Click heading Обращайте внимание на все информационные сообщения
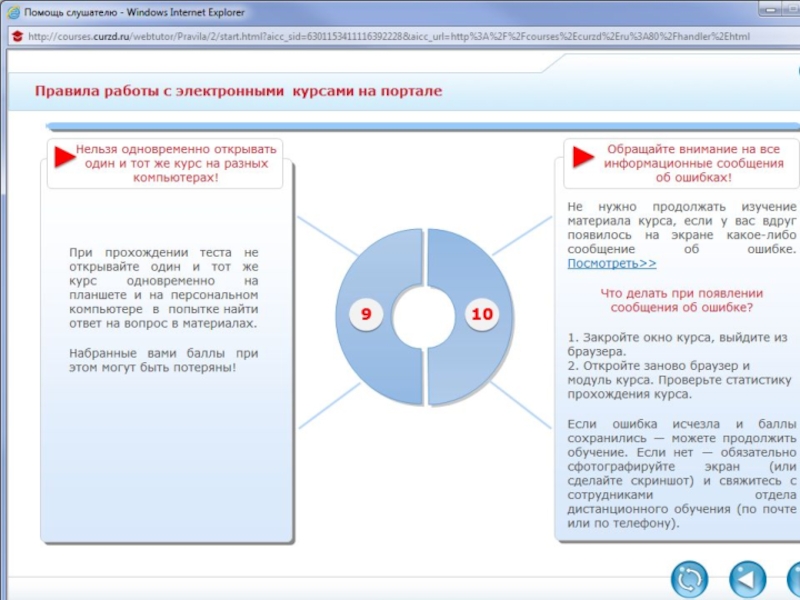Screen dimensions: 800x600 click(x=693, y=163)
